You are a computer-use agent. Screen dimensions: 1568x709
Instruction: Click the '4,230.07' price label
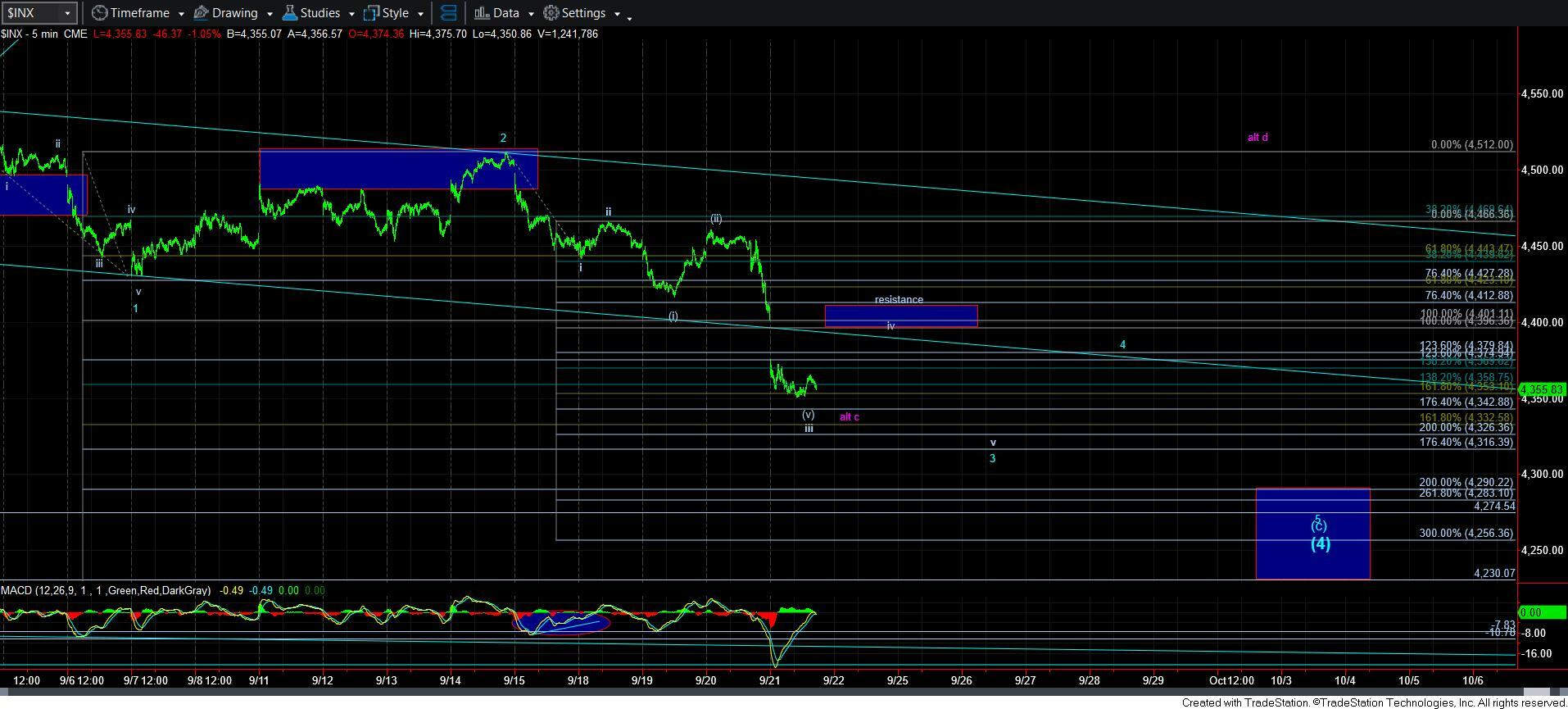click(x=1494, y=574)
